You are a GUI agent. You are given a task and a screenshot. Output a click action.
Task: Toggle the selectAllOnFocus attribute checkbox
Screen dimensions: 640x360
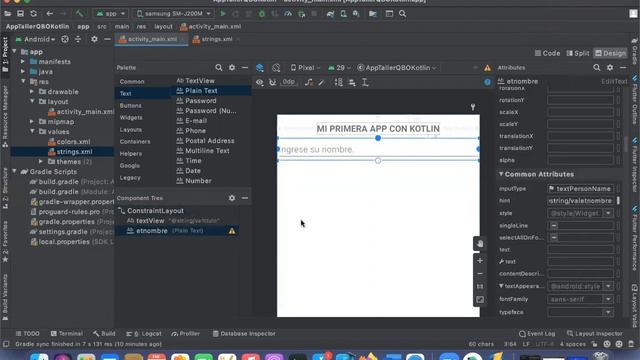554,237
